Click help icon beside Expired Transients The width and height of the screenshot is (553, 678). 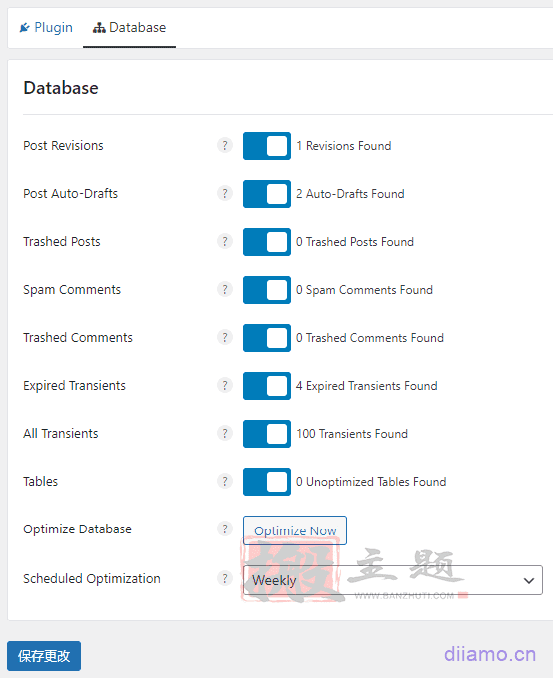click(x=225, y=385)
